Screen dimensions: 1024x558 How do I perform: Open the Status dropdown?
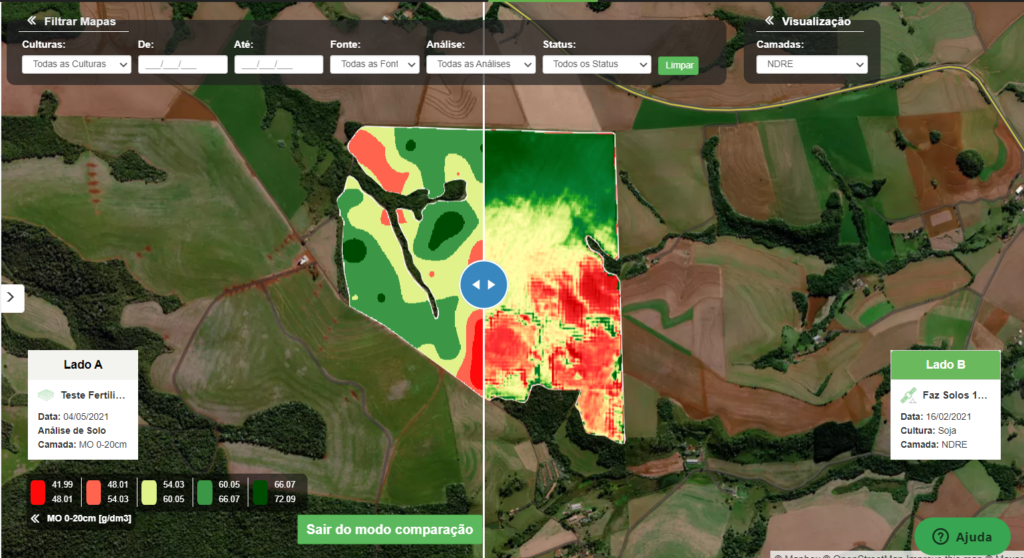click(596, 64)
